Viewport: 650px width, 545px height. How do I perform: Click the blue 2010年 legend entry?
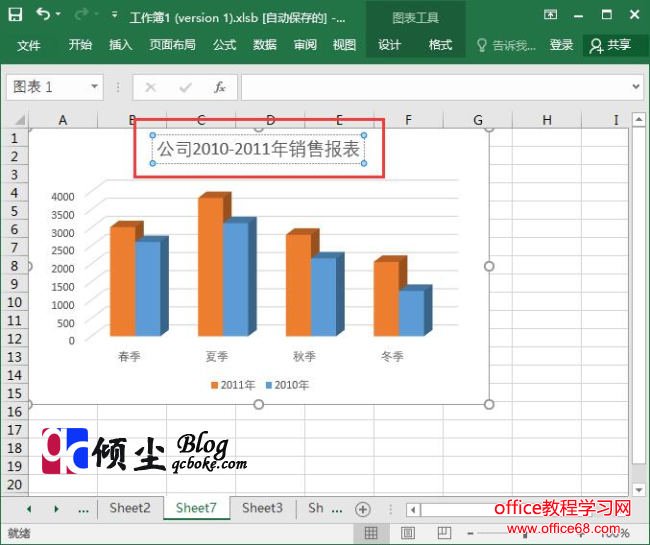pos(287,385)
